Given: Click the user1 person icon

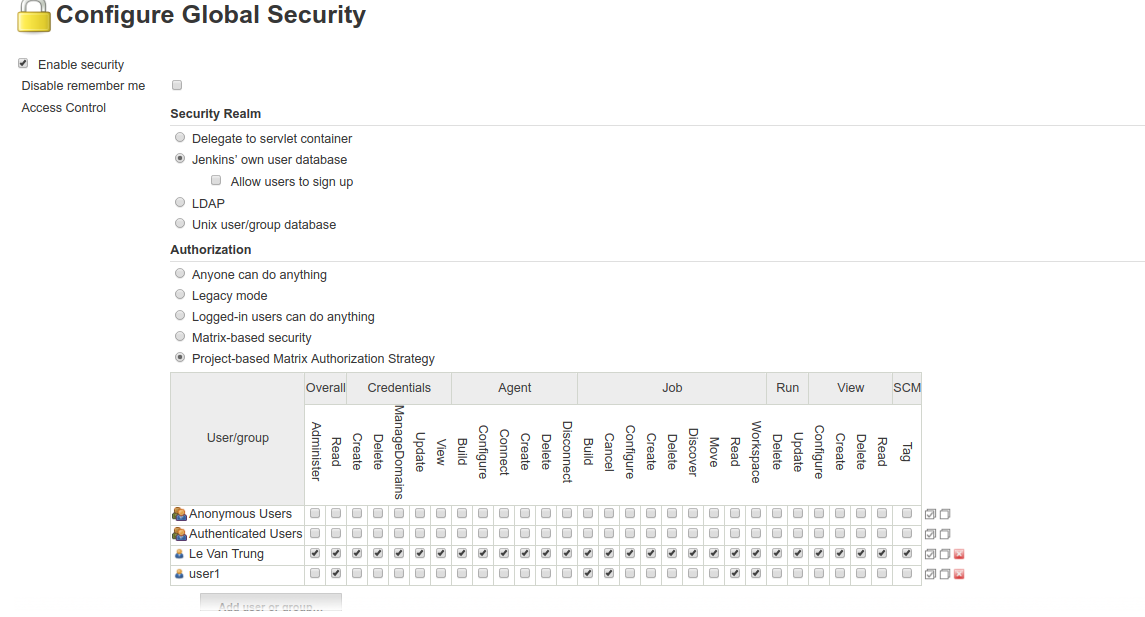Looking at the screenshot, I should (179, 574).
